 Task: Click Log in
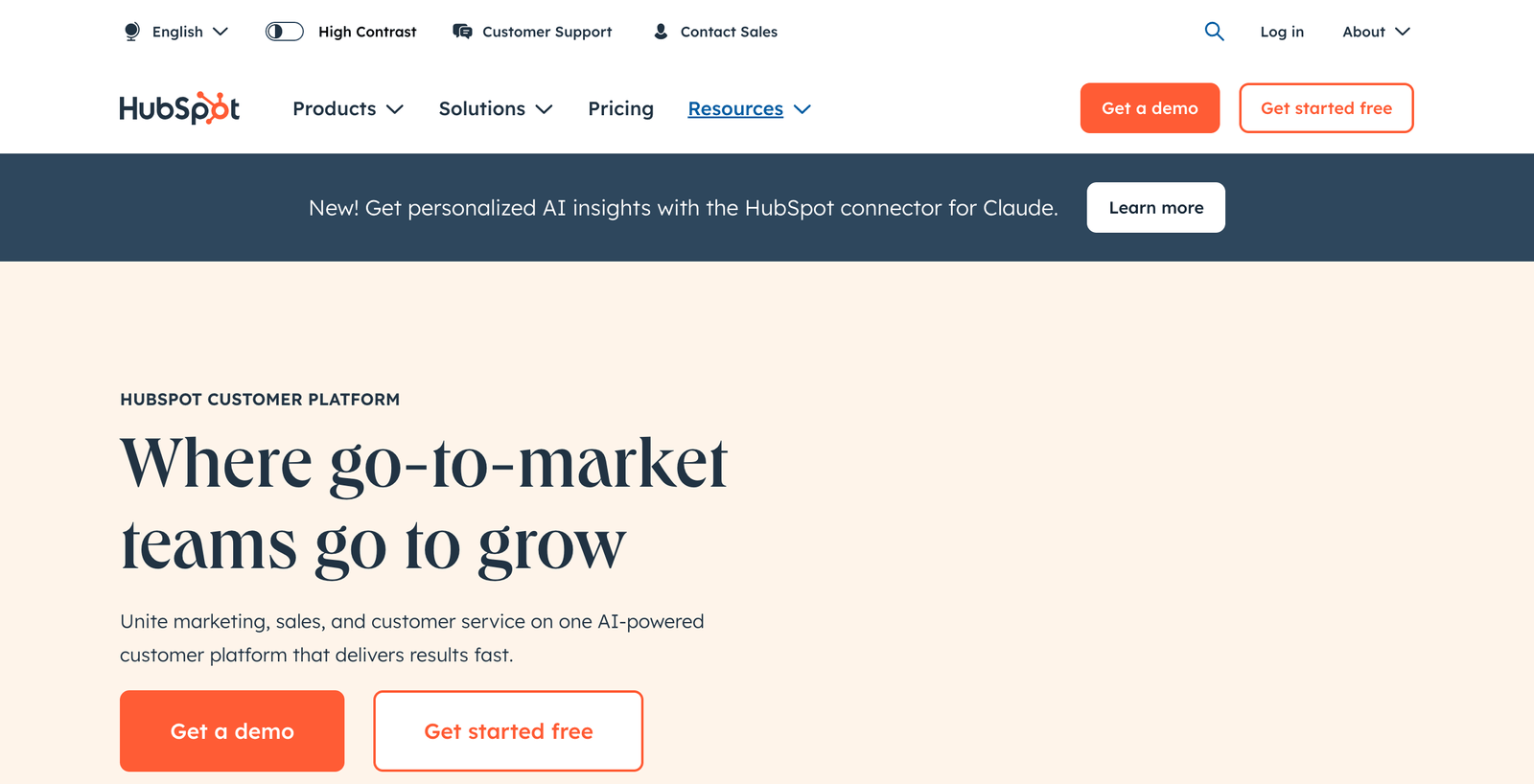pos(1282,32)
